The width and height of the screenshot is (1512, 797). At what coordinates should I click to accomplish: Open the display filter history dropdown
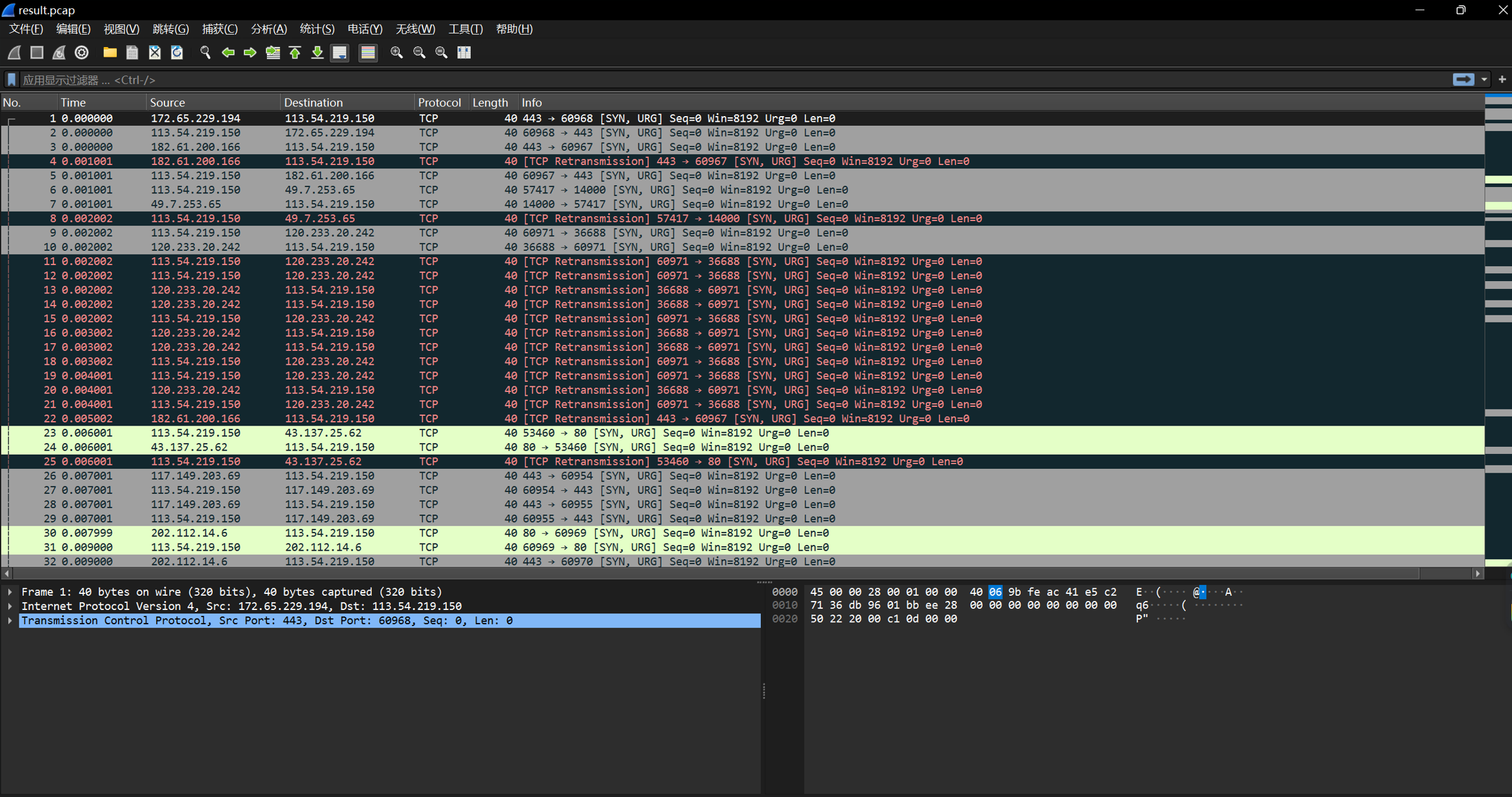(x=1484, y=80)
